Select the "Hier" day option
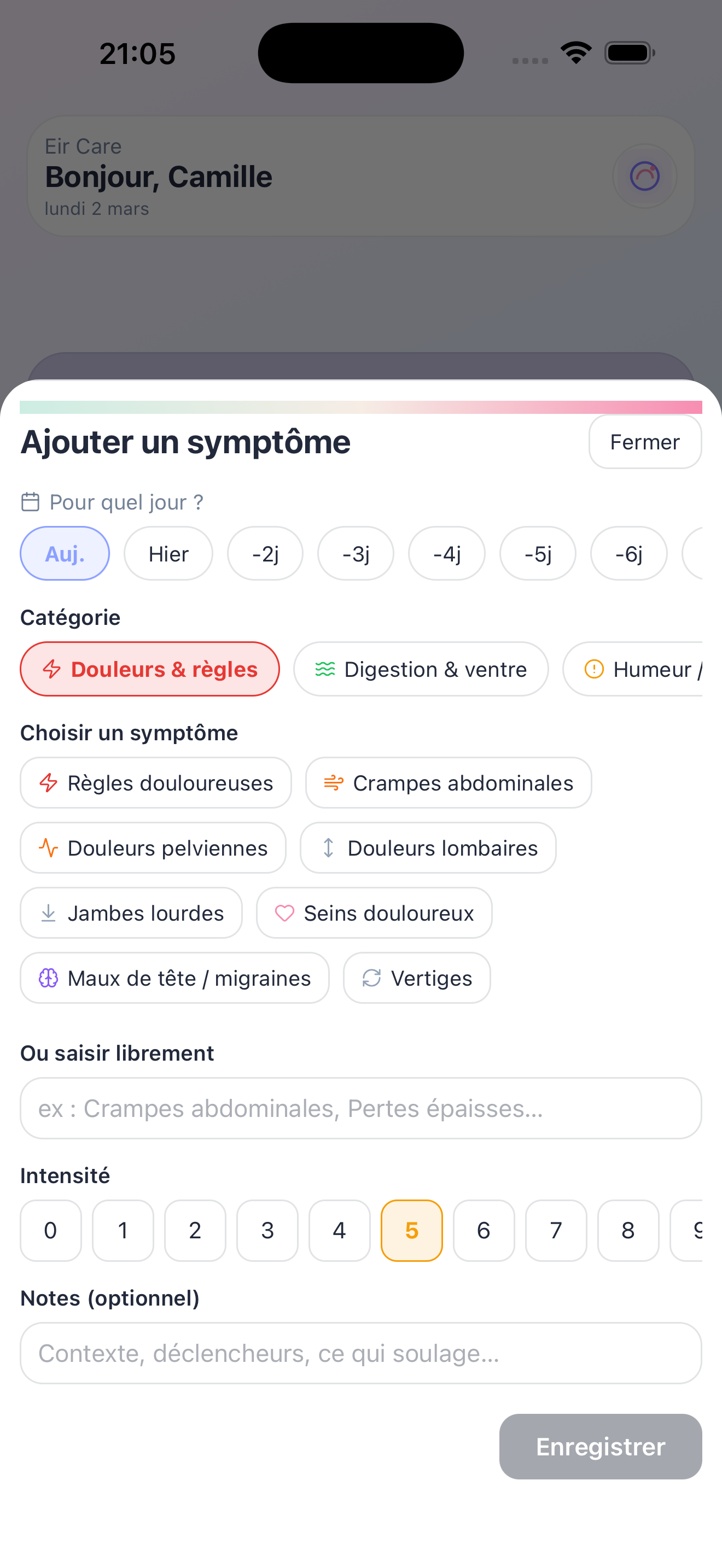 tap(168, 553)
